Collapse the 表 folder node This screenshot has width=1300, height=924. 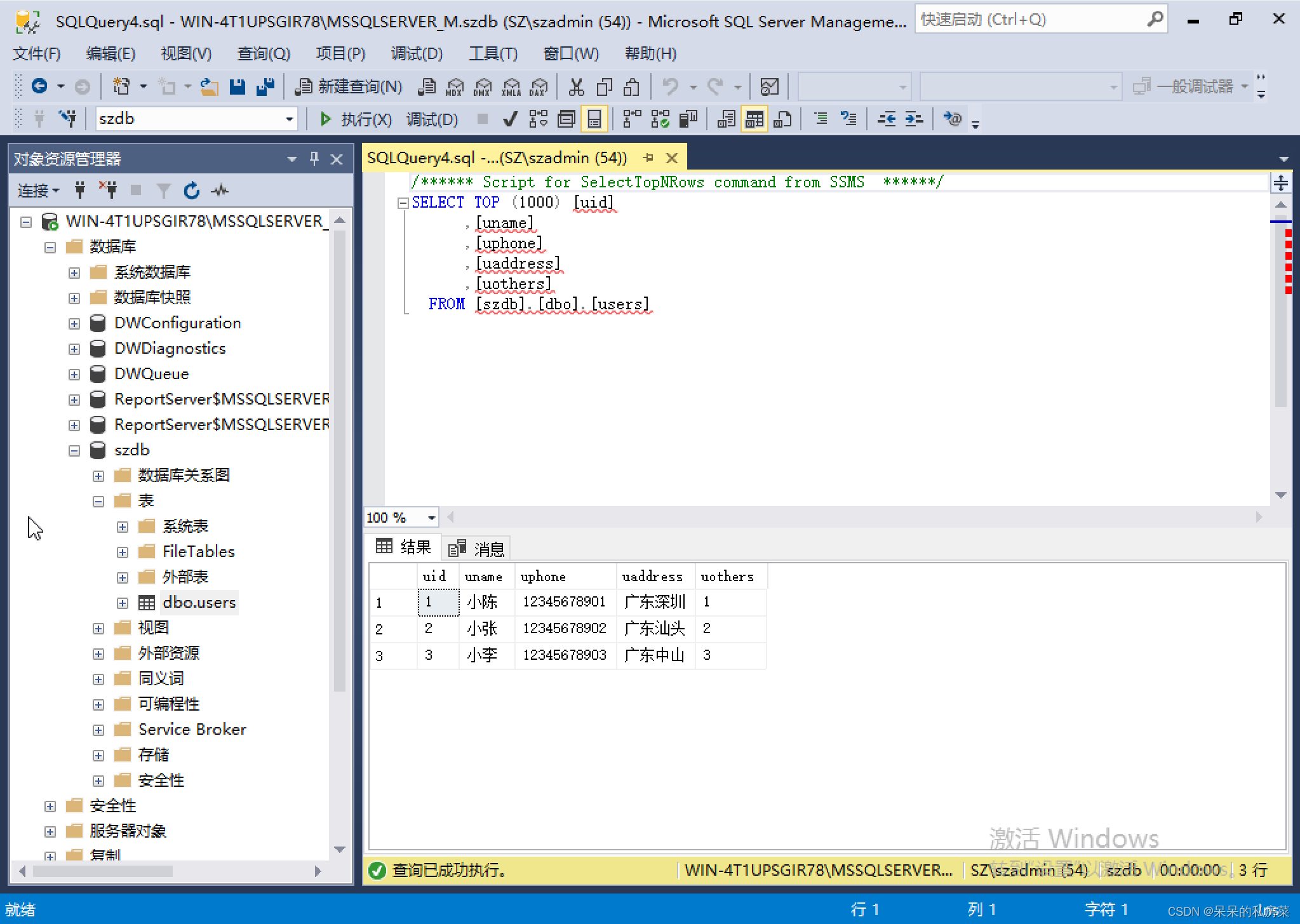click(98, 501)
